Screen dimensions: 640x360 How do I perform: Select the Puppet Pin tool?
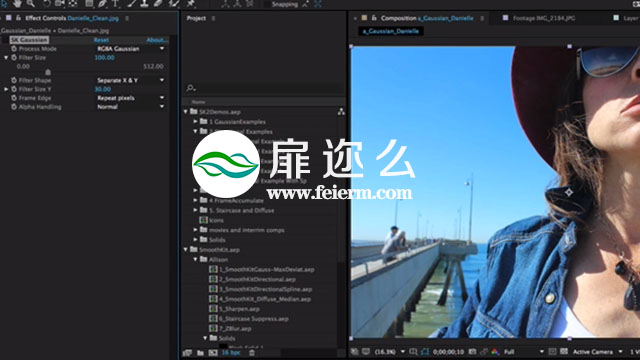click(x=191, y=4)
